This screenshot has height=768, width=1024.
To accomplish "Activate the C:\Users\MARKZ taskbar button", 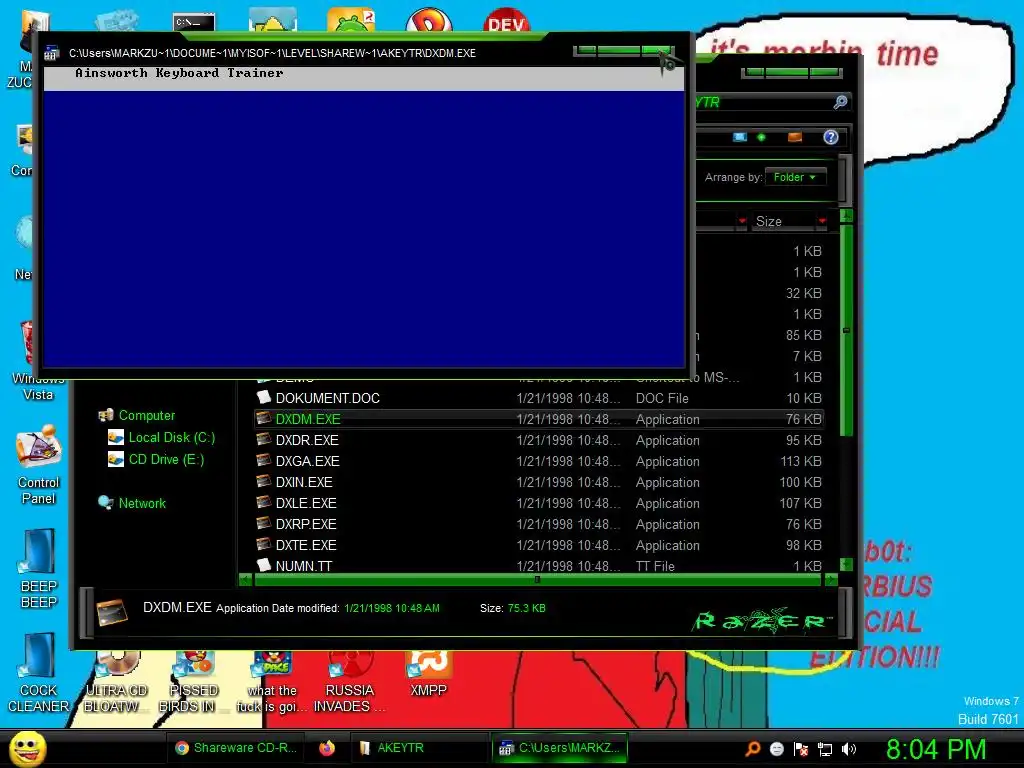I will point(559,748).
